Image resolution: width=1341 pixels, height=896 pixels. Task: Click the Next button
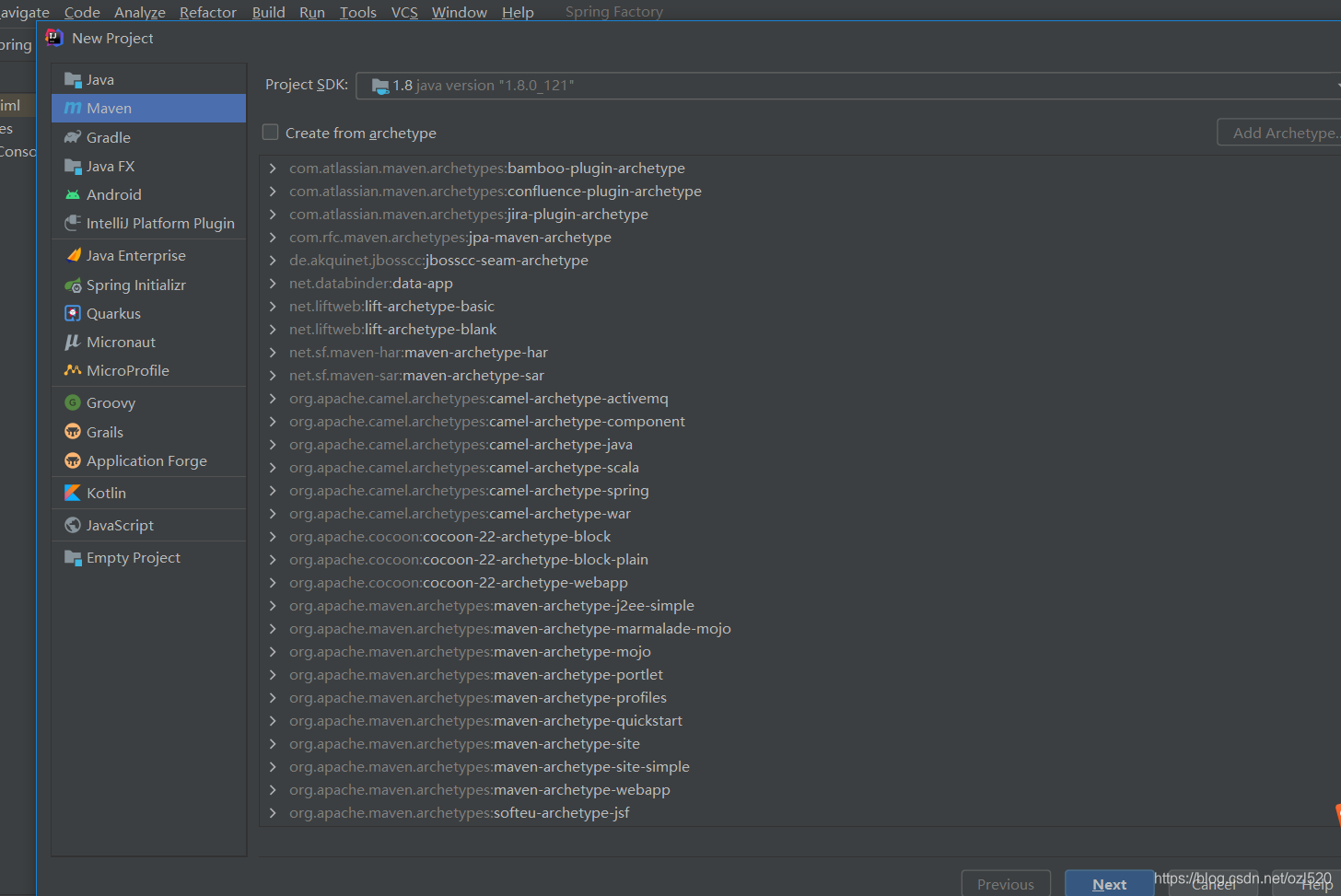[x=1109, y=884]
